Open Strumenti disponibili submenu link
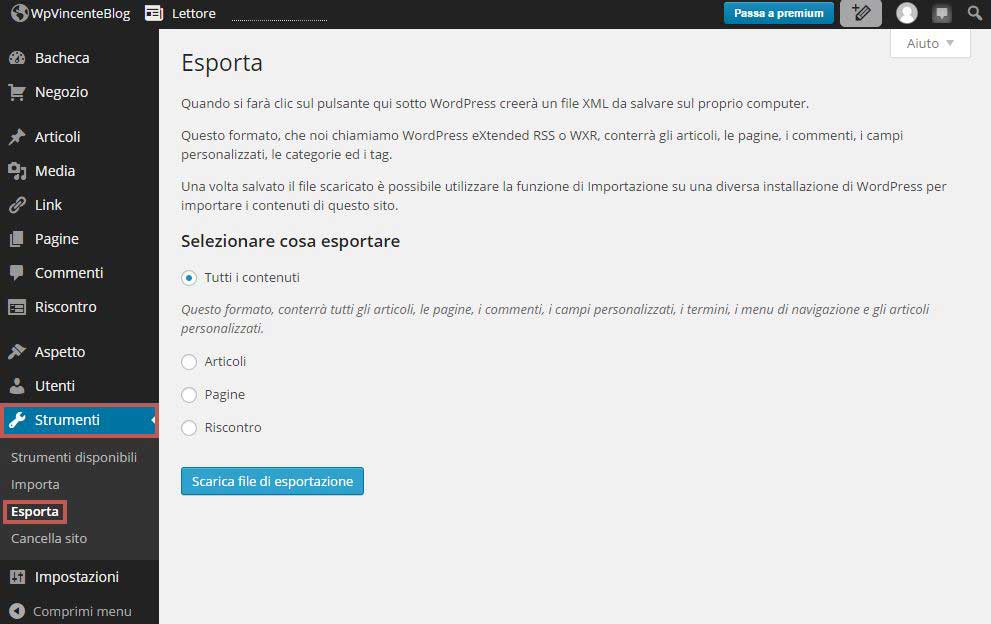The width and height of the screenshot is (991, 624). pos(74,457)
